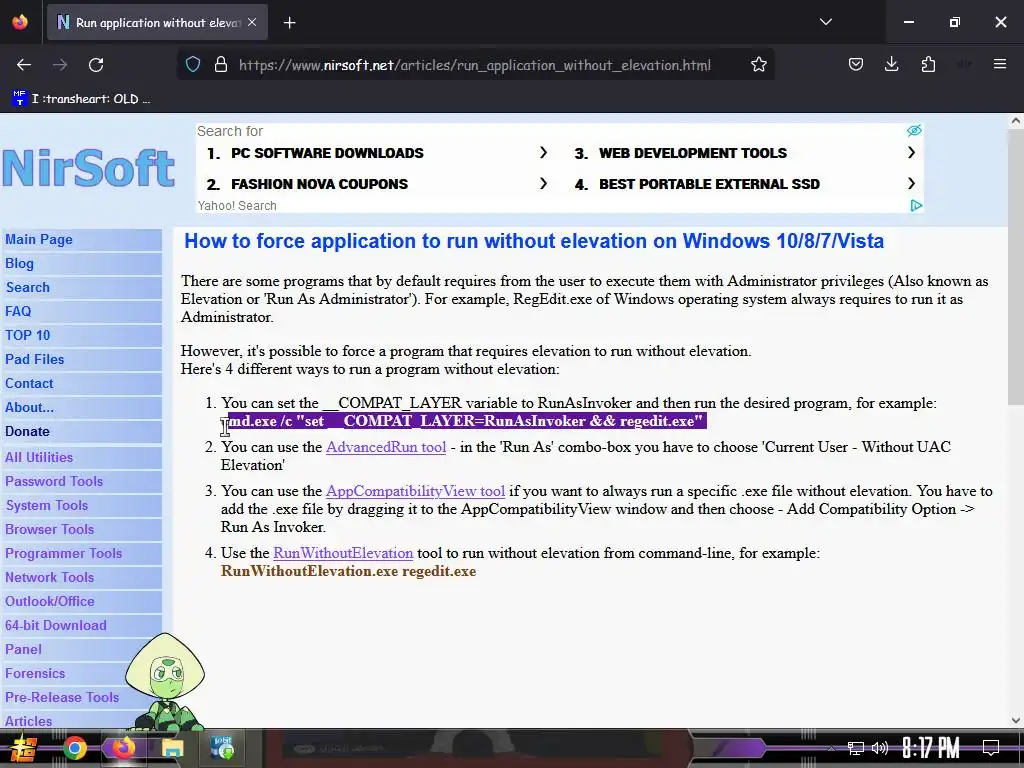Click the NirSoft logo

[89, 168]
